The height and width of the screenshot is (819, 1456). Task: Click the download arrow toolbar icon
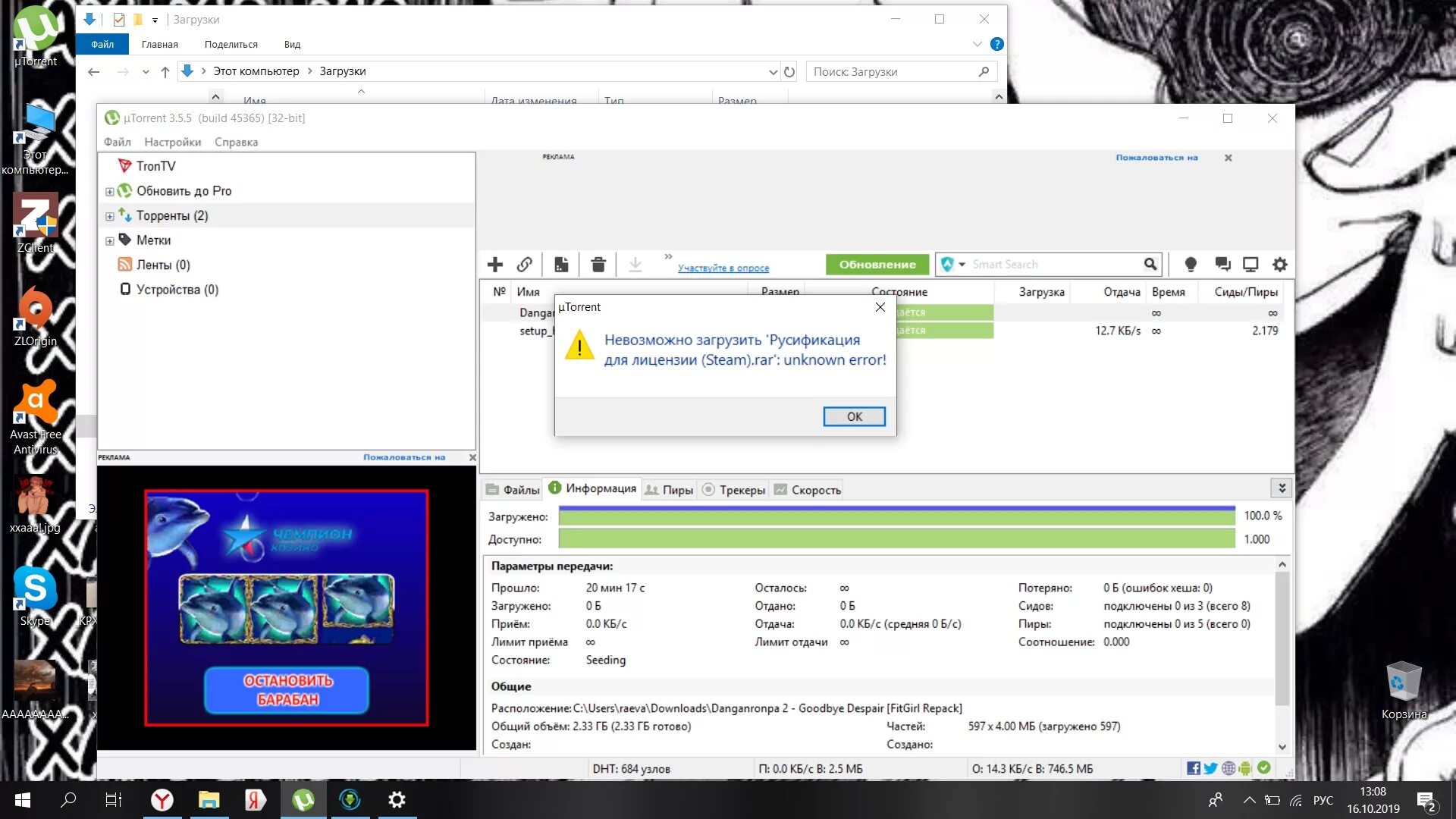tap(635, 264)
